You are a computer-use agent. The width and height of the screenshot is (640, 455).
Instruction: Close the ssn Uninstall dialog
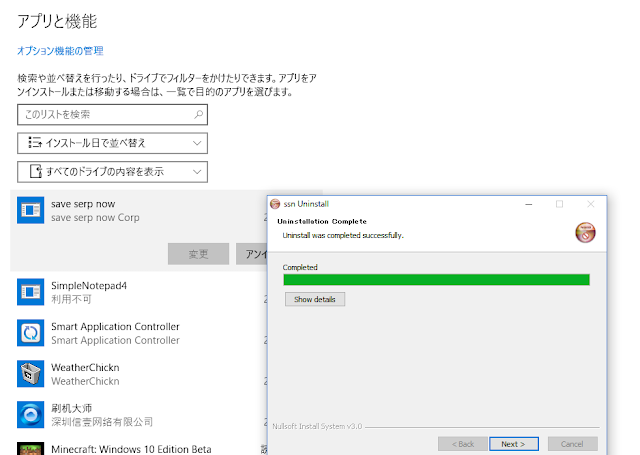click(x=591, y=204)
